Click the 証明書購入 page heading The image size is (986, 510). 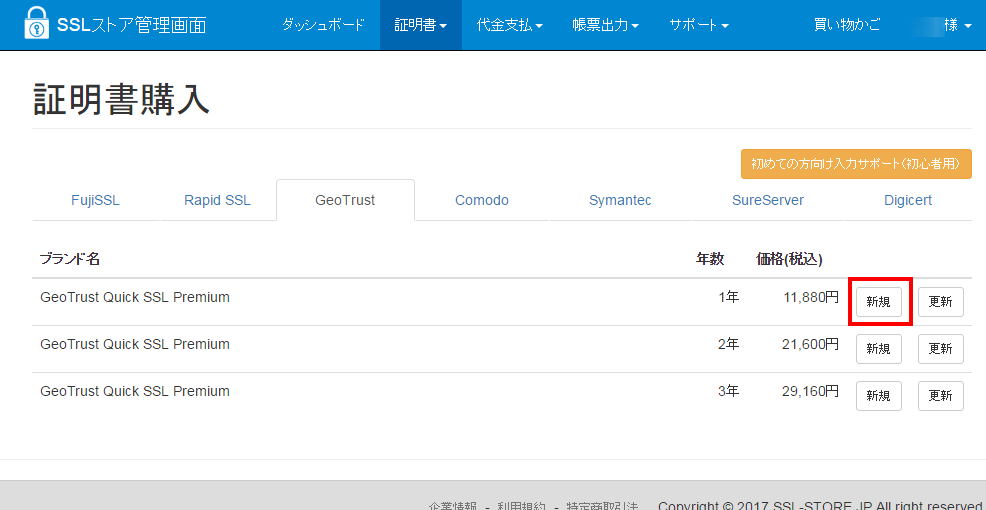coord(121,99)
